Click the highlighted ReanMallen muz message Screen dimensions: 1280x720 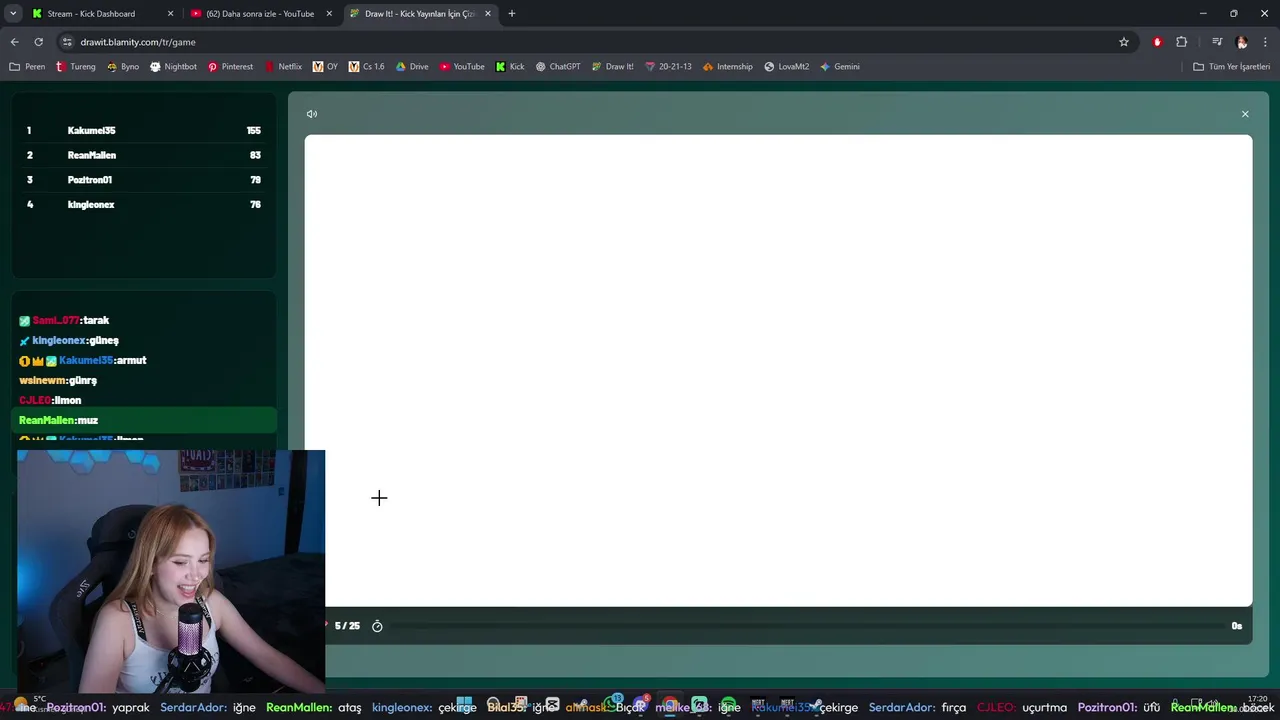(144, 421)
